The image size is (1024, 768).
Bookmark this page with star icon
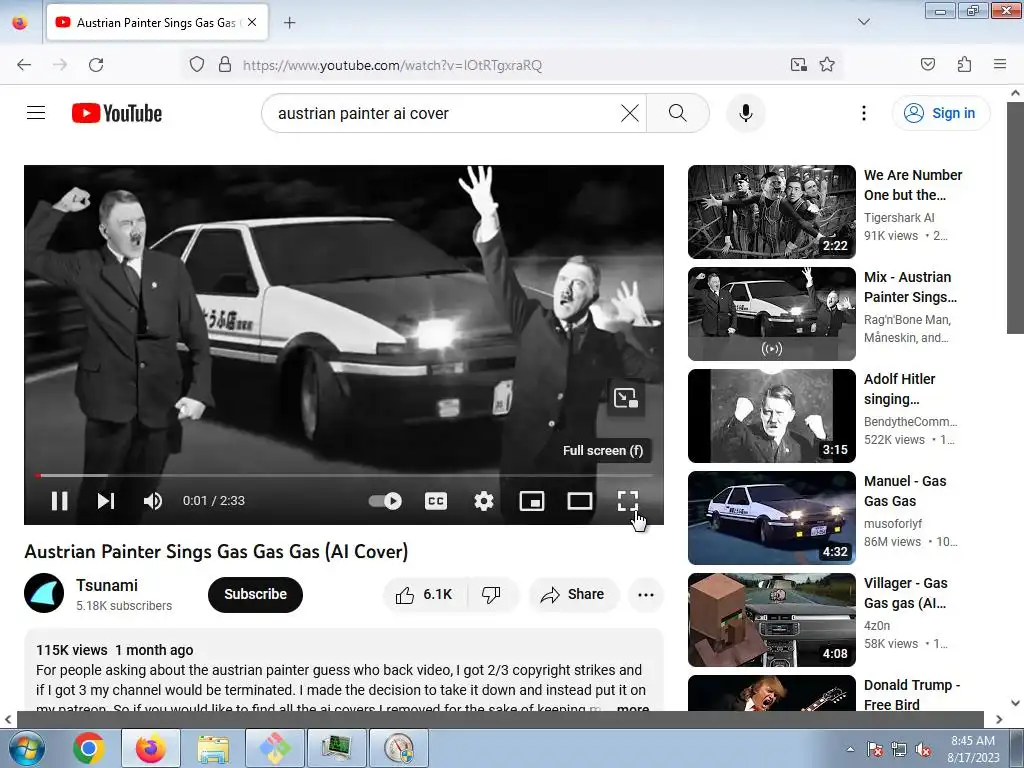click(827, 65)
